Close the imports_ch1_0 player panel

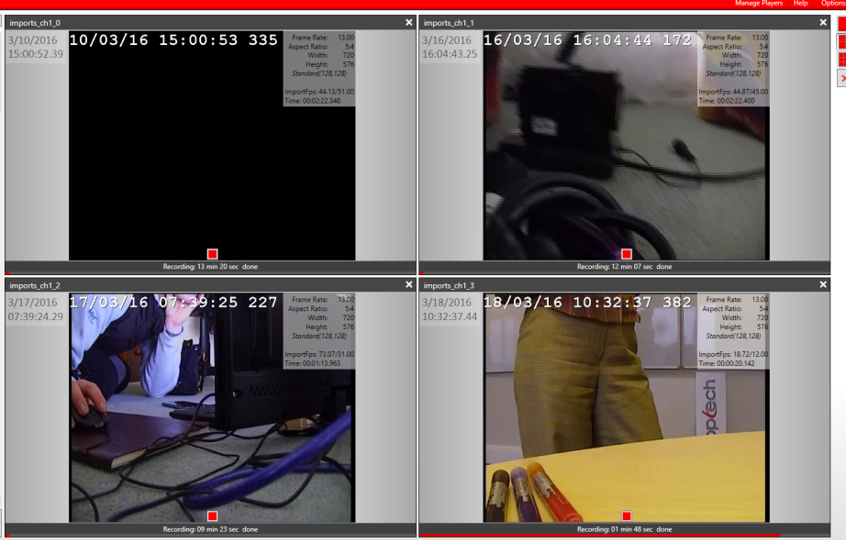[x=409, y=22]
